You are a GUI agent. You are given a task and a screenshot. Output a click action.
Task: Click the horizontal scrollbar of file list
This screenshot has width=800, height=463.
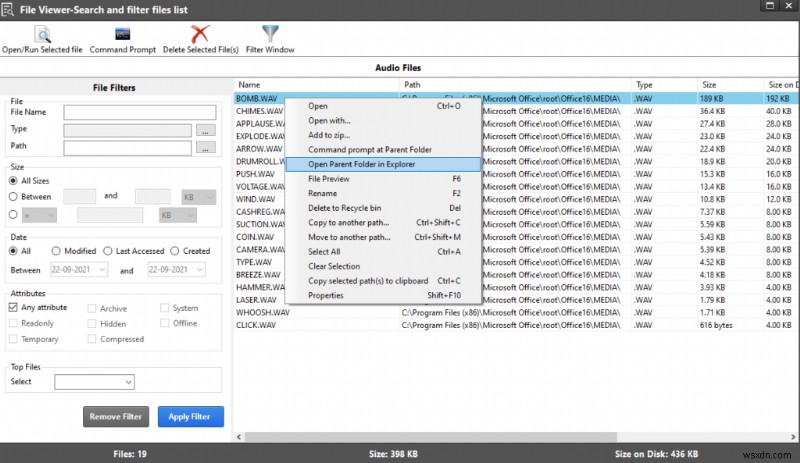[431, 437]
